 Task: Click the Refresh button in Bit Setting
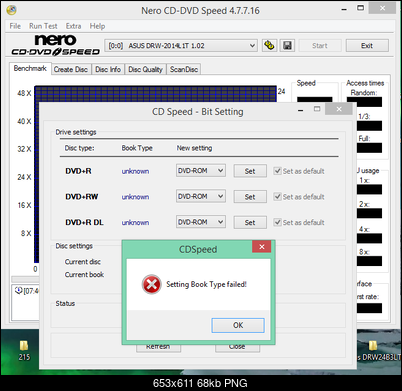[x=158, y=347]
